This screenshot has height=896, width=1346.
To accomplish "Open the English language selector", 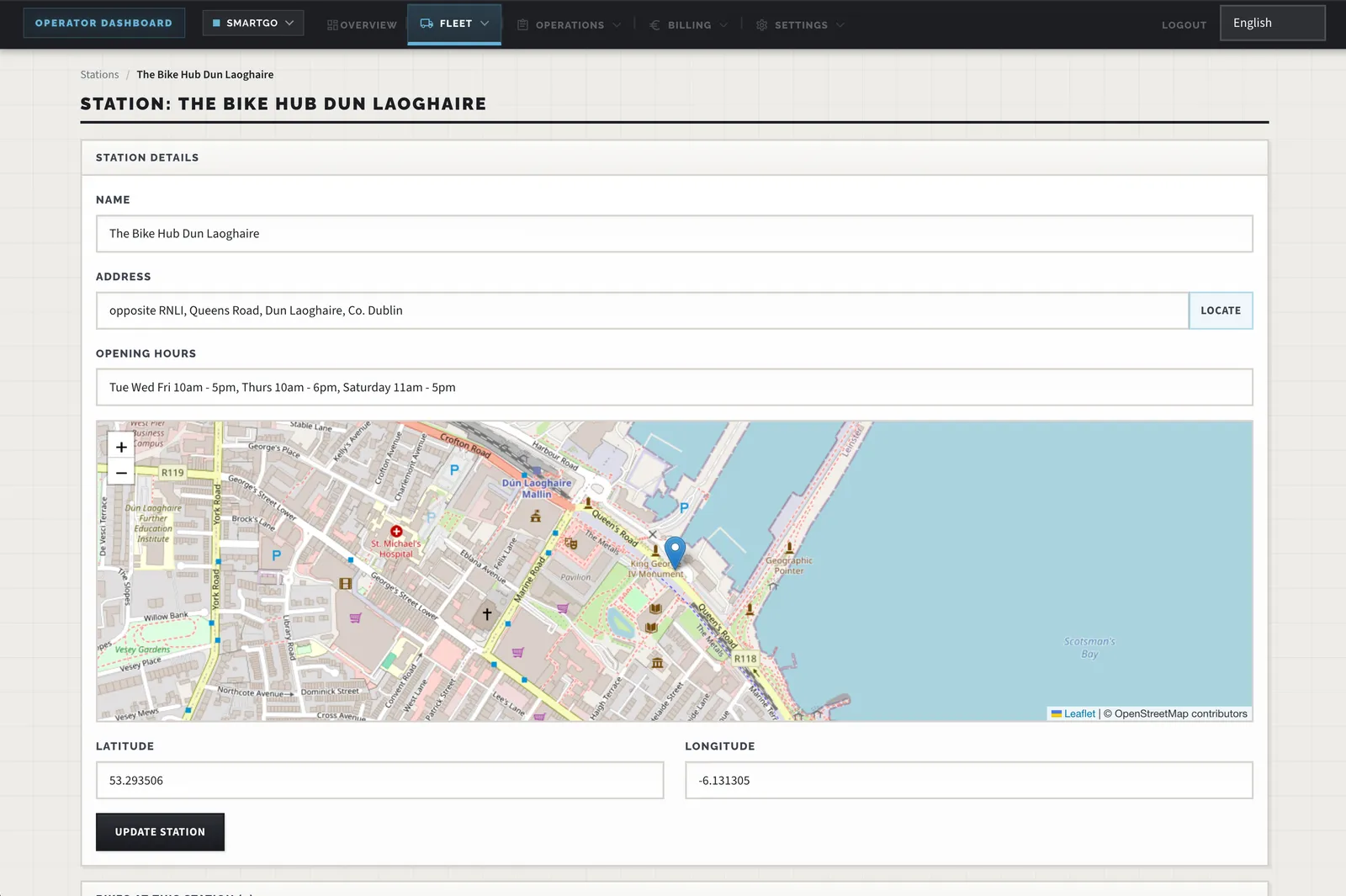I will pos(1272,23).
